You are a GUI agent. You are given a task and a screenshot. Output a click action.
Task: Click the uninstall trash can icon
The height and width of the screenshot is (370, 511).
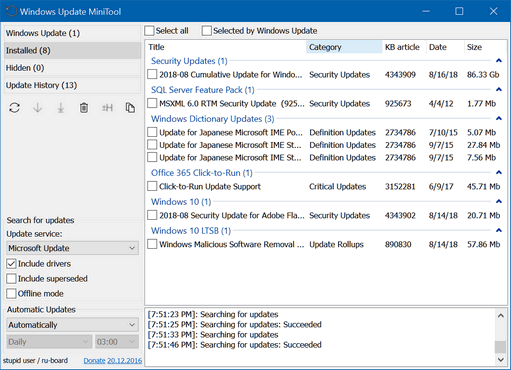point(84,108)
